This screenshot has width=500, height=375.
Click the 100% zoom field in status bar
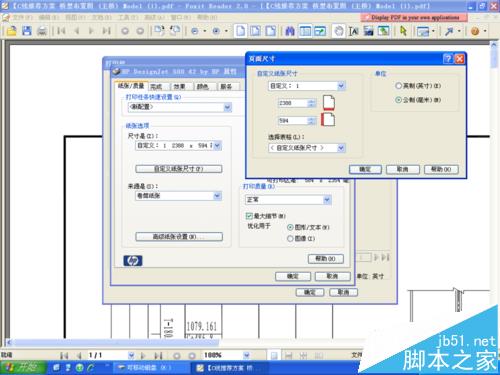(222, 356)
